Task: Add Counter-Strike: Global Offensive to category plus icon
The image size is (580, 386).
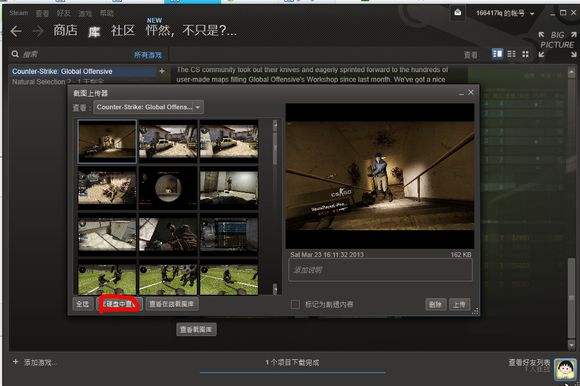Action: point(162,71)
